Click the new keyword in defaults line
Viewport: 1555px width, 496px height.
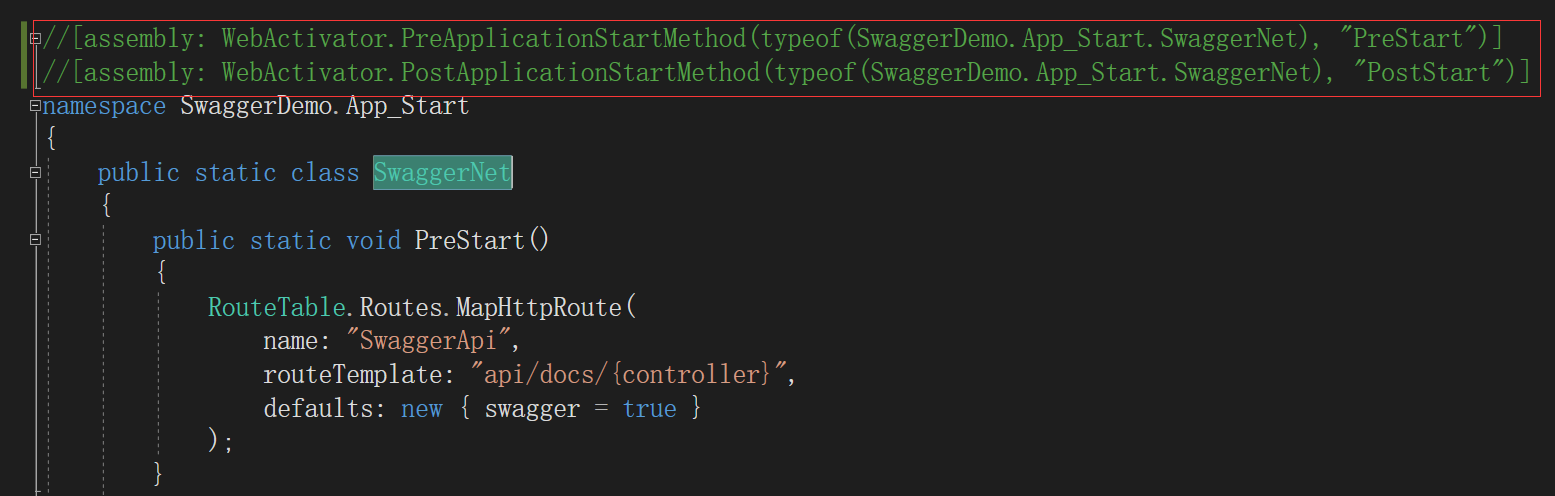click(421, 409)
